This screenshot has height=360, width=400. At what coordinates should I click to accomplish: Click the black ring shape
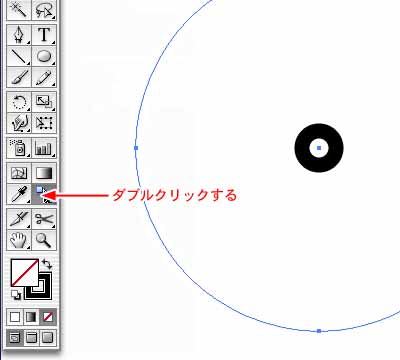(302, 148)
